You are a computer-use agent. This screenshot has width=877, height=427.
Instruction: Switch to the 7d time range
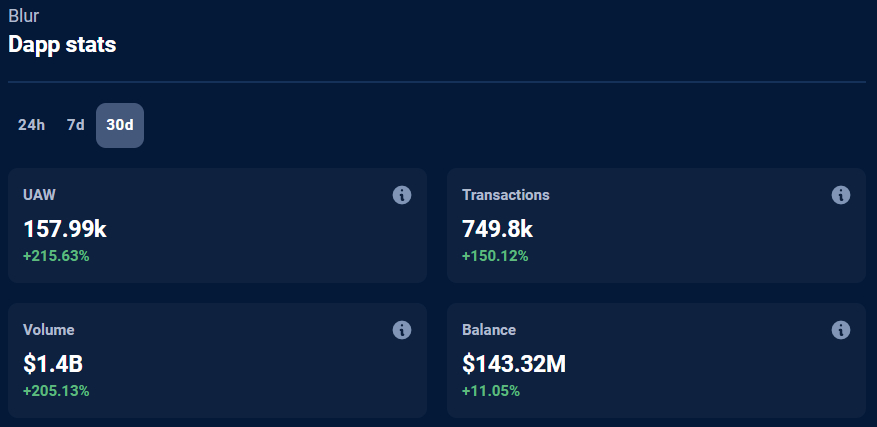(76, 125)
